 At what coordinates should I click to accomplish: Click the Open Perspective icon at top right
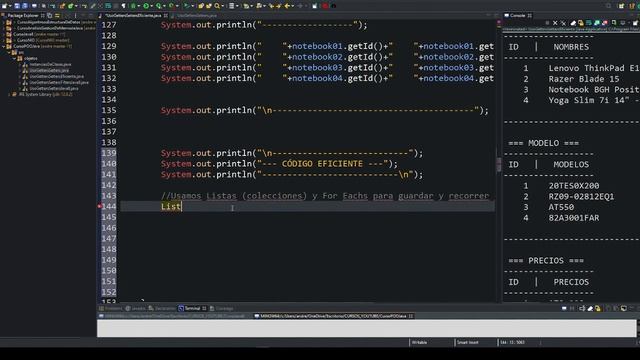pos(621,6)
